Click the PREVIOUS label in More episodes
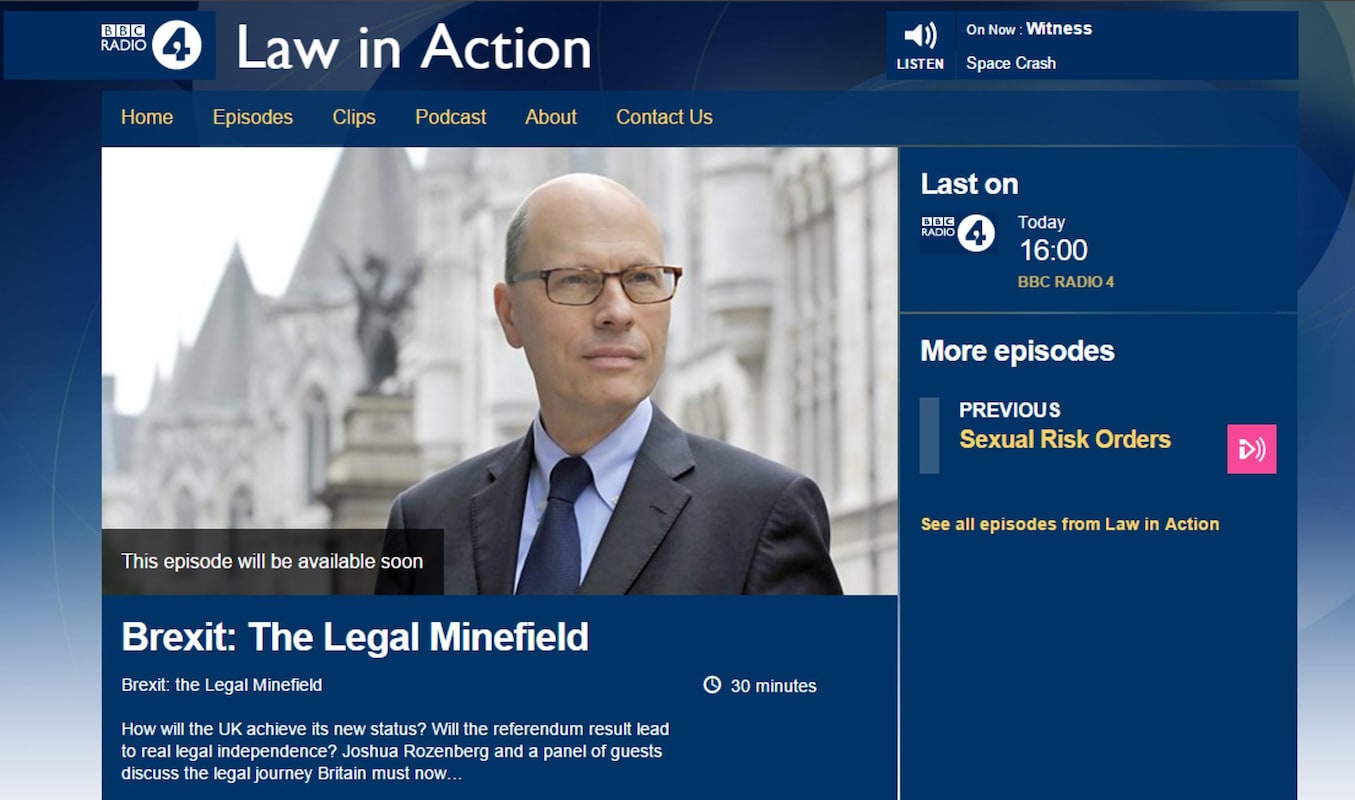The image size is (1355, 800). (1010, 410)
